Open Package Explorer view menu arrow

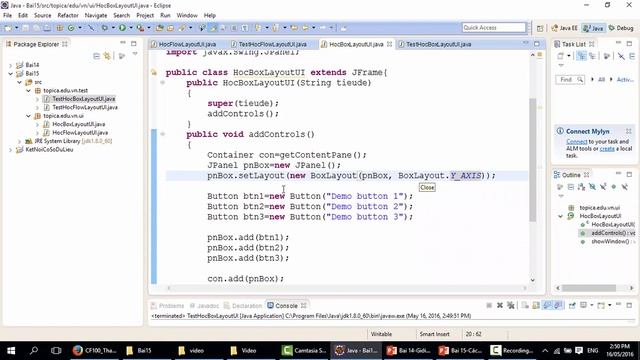(135, 54)
